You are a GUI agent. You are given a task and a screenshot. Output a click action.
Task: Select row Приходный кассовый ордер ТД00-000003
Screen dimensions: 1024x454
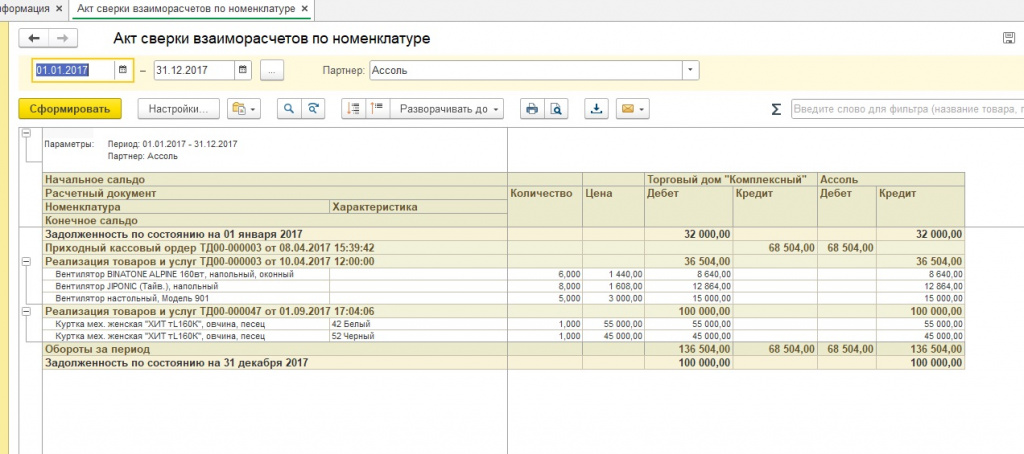point(503,248)
